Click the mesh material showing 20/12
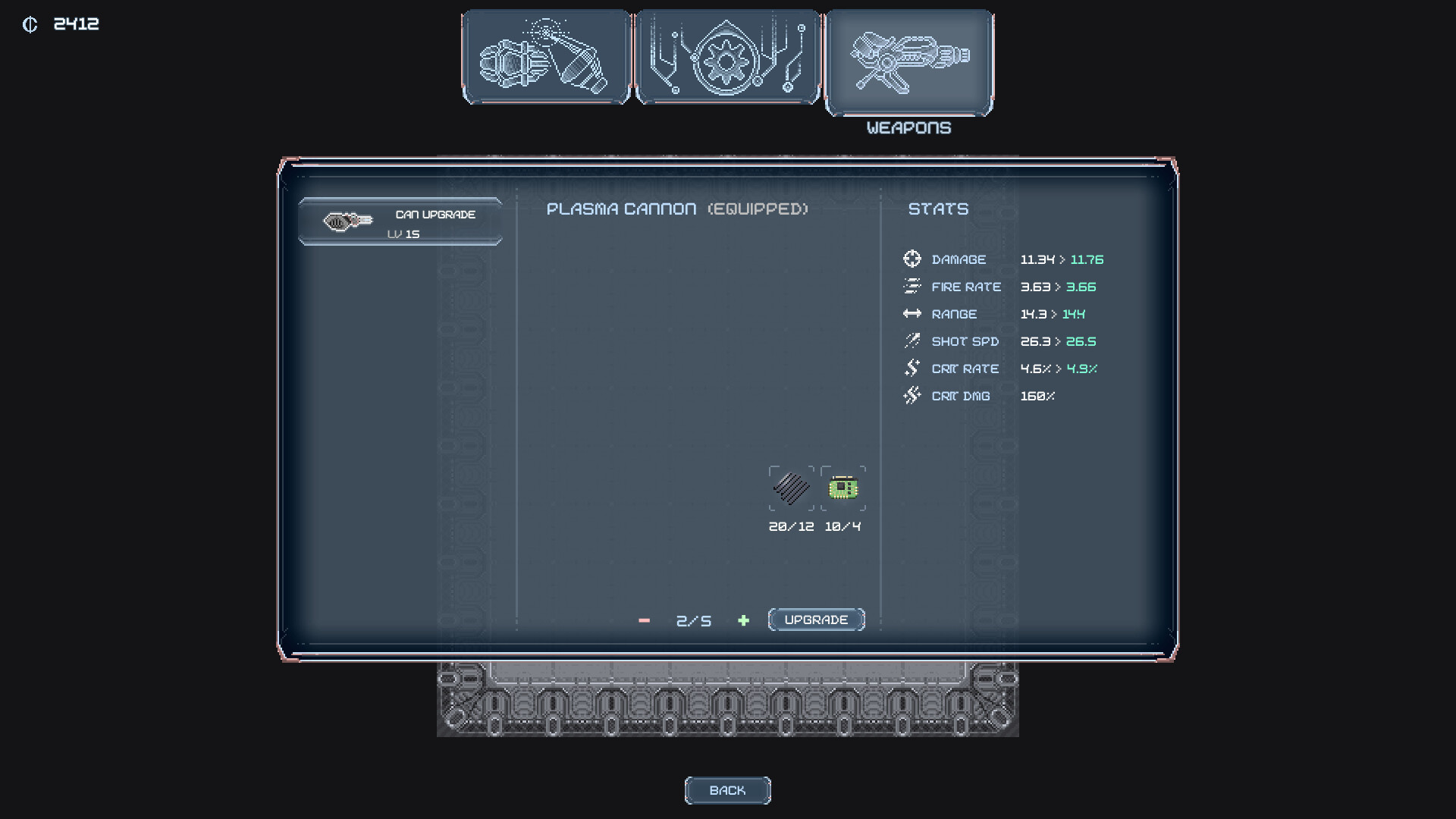This screenshot has width=1456, height=819. (x=791, y=488)
